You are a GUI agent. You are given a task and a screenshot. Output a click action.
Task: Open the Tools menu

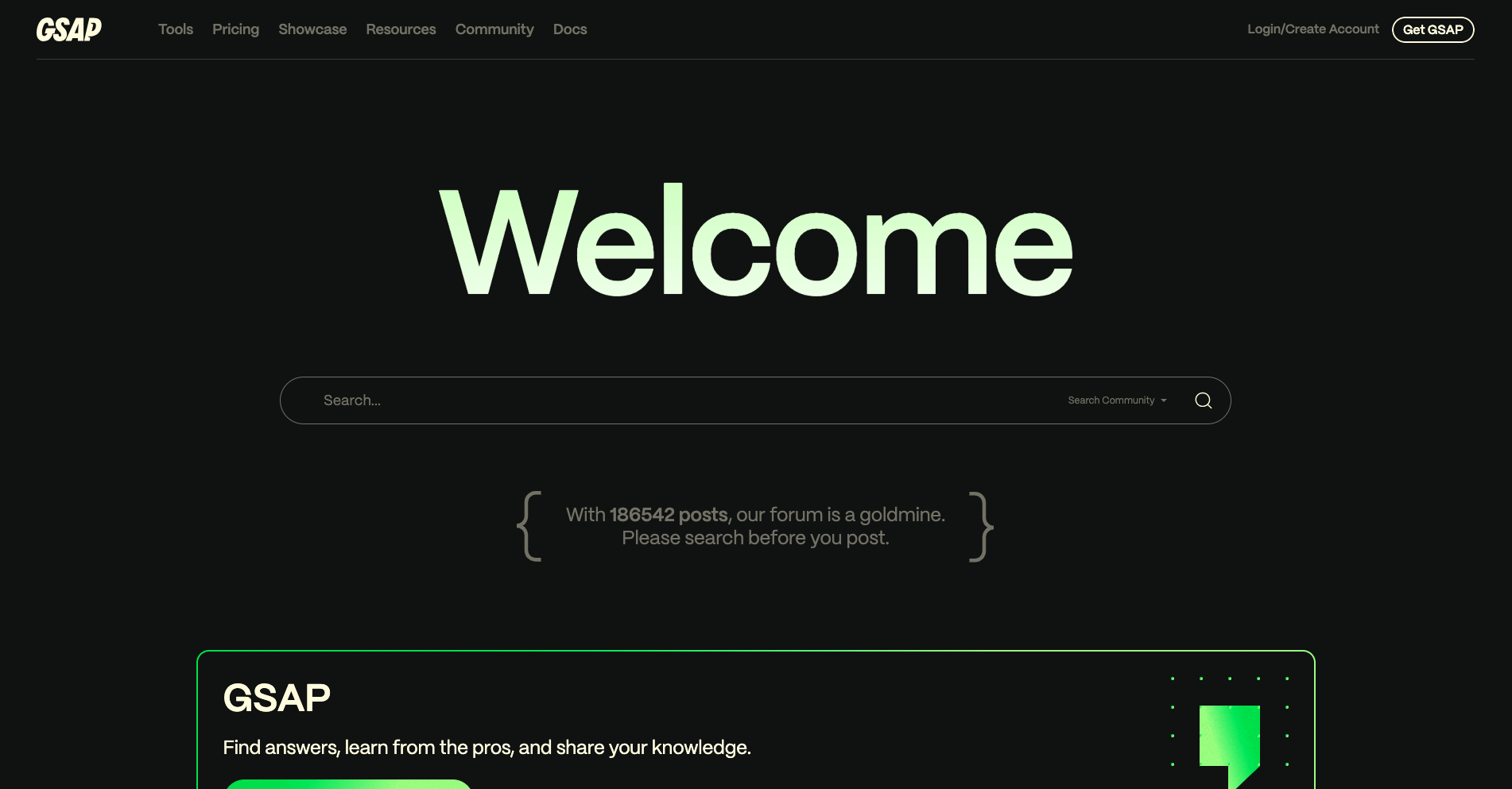pyautogui.click(x=176, y=29)
